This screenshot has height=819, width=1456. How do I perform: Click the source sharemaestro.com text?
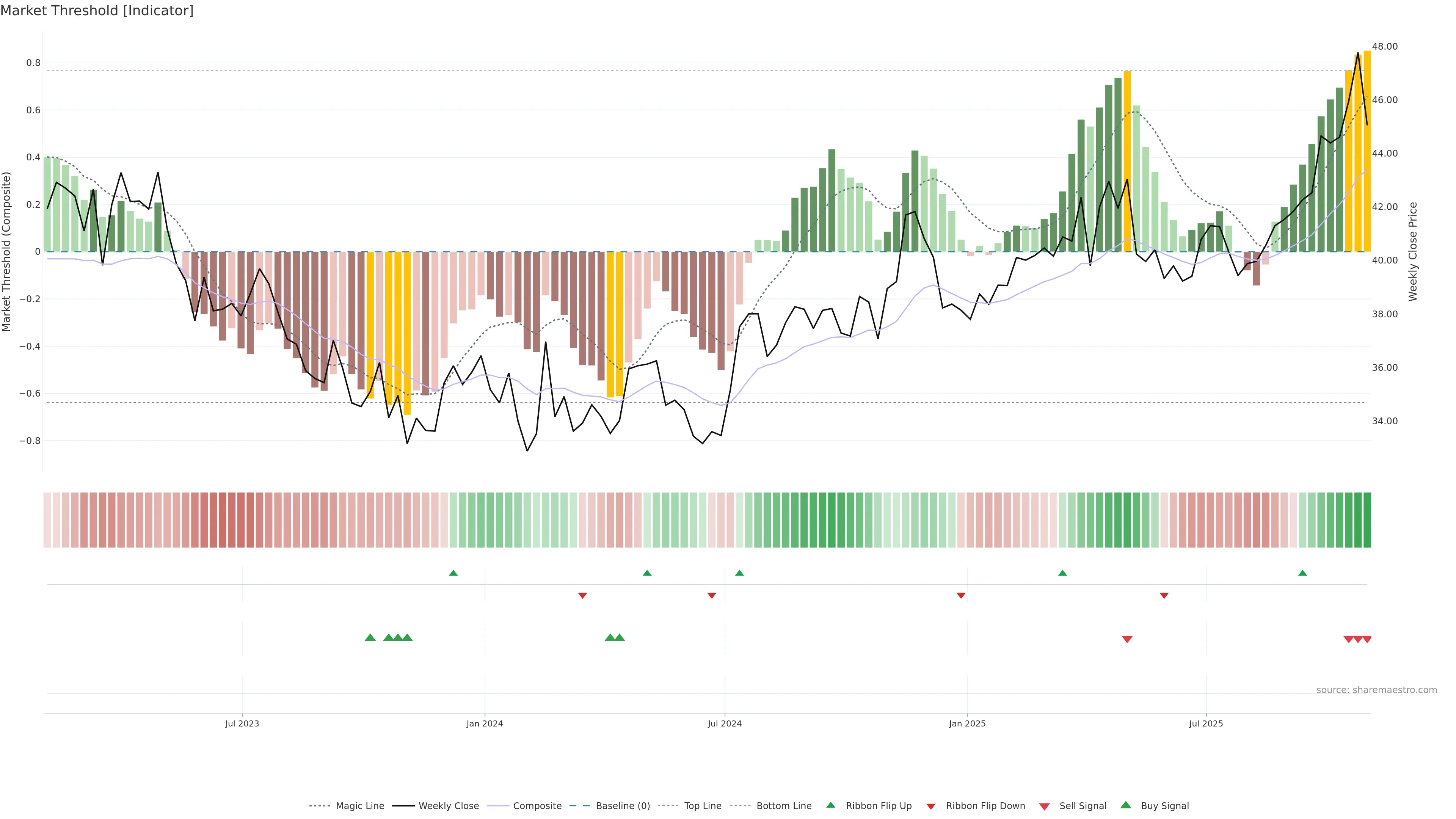click(1376, 690)
